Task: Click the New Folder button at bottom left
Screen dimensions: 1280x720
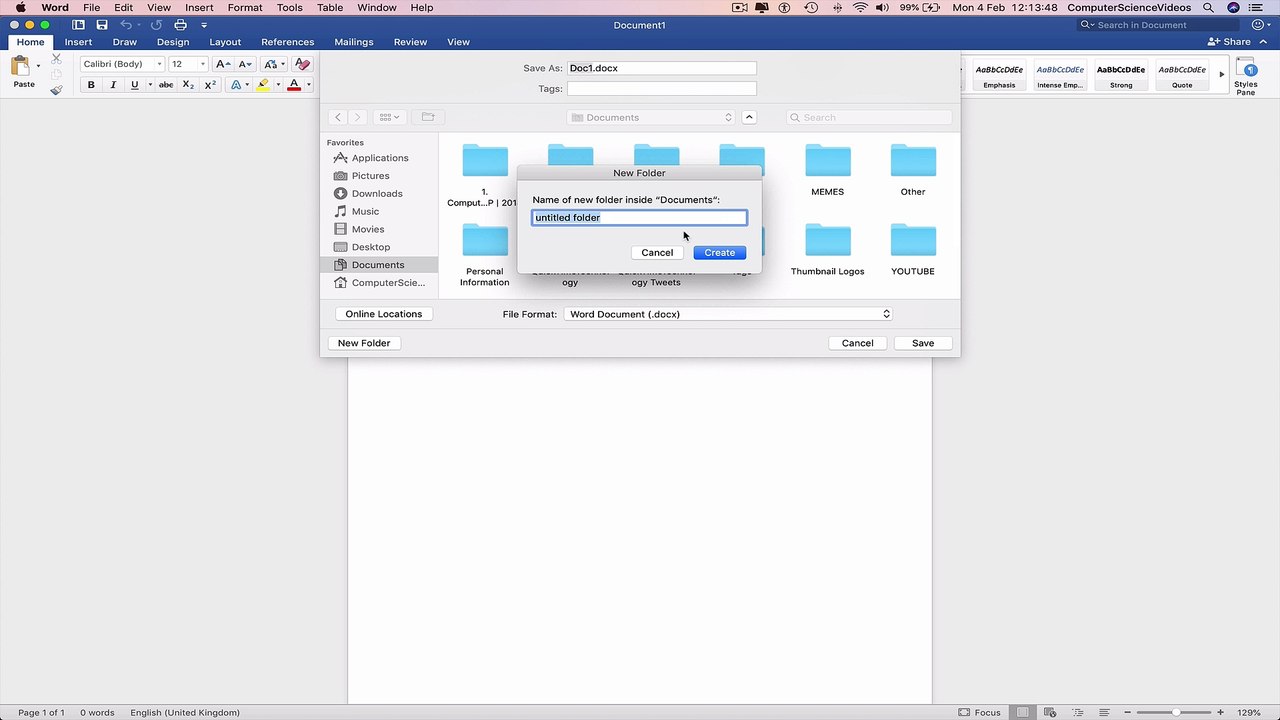Action: tap(364, 343)
